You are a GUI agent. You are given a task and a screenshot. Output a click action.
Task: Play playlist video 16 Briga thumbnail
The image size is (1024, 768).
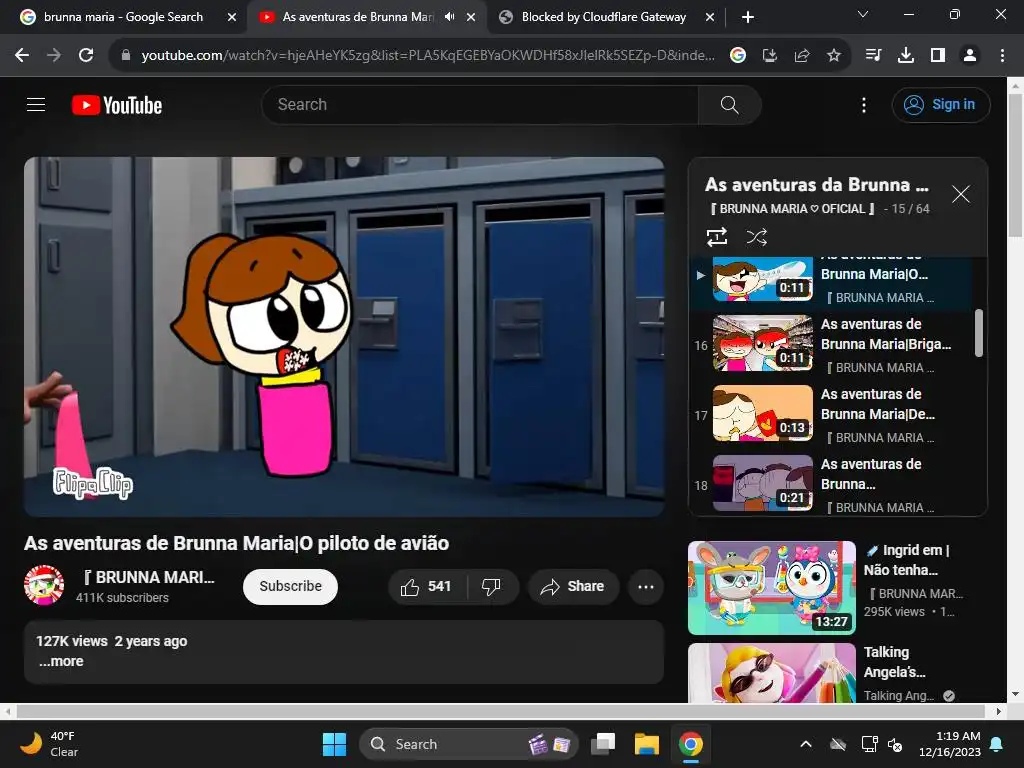pyautogui.click(x=763, y=343)
